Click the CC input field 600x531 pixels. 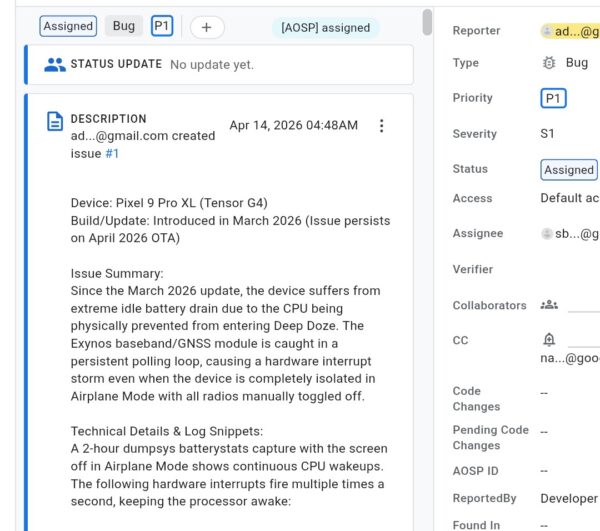(x=584, y=340)
